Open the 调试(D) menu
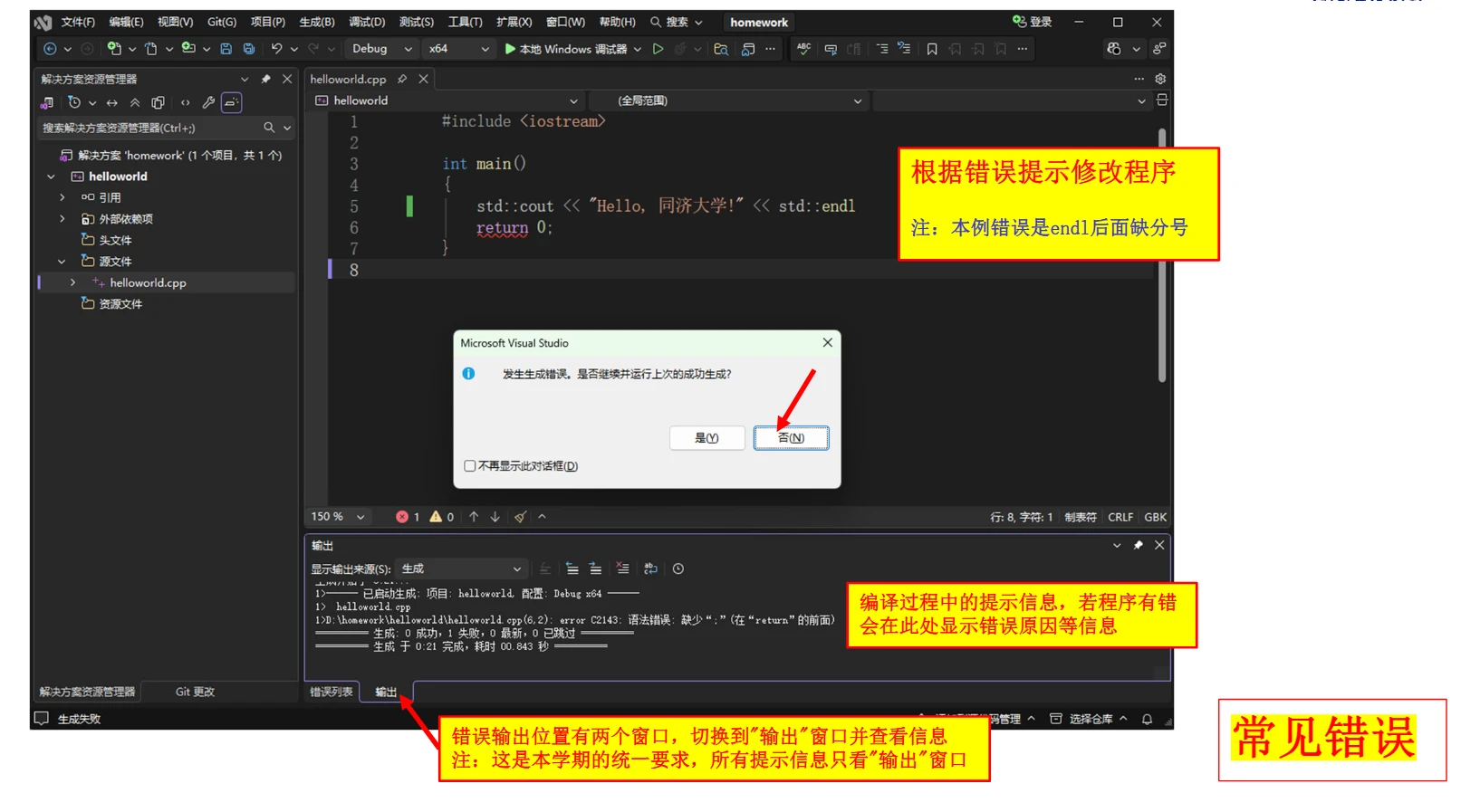Viewport: 1461px width, 812px height. click(x=367, y=22)
